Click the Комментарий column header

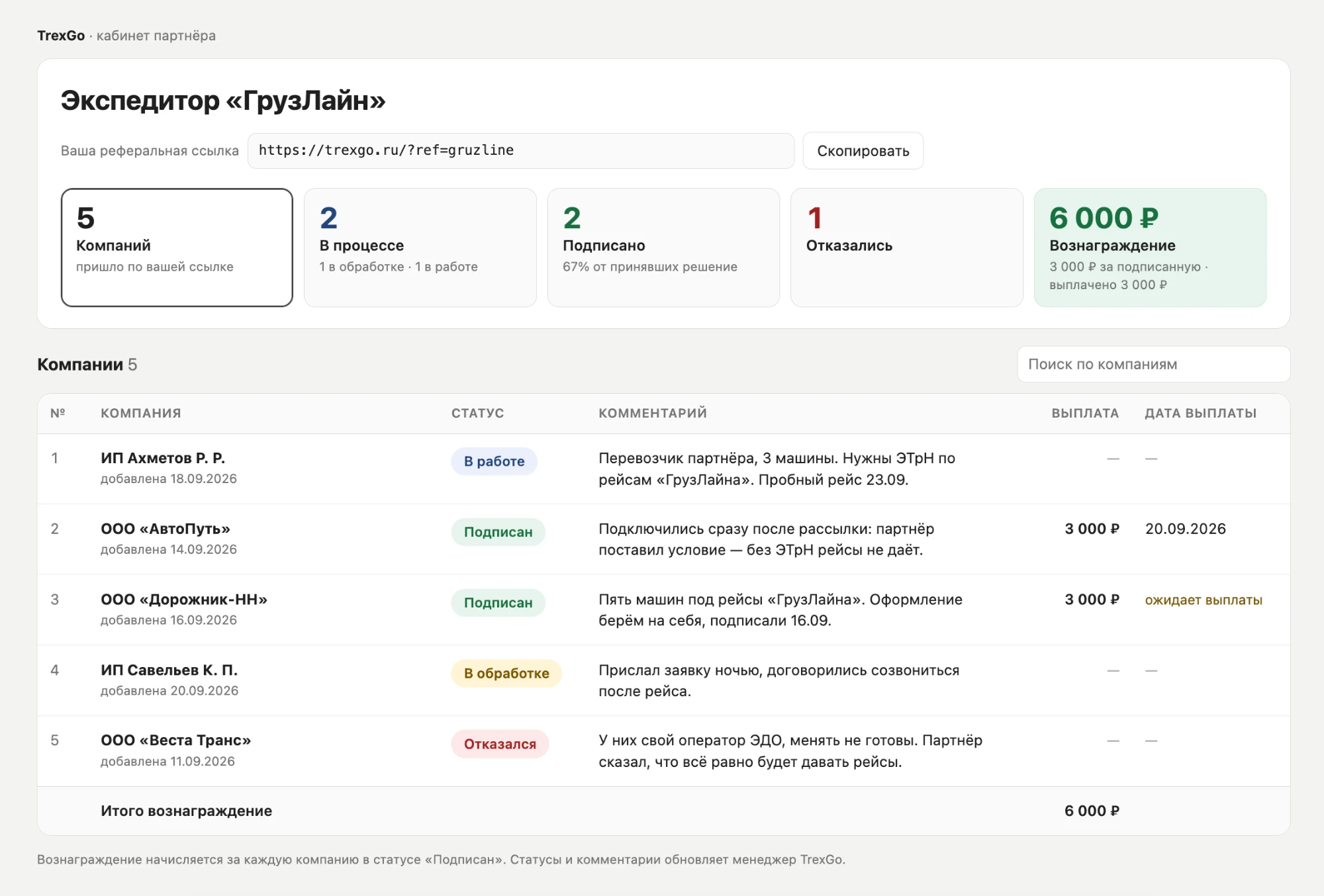[653, 413]
